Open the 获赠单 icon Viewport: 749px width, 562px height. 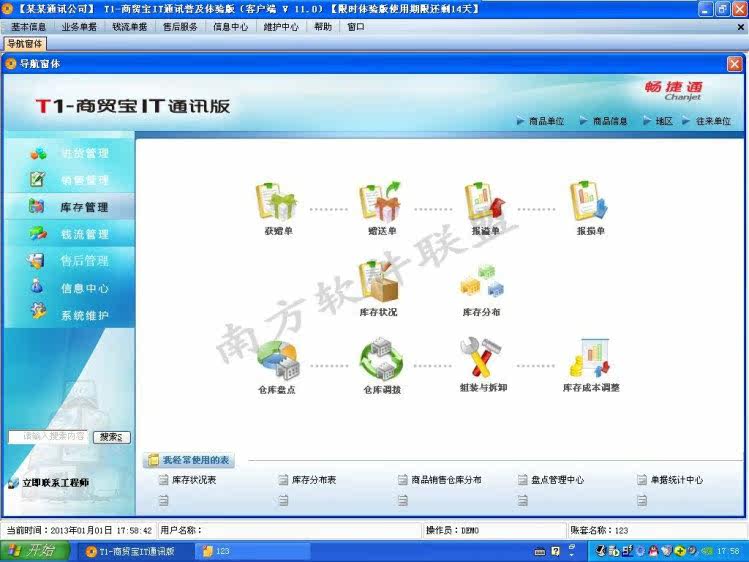277,201
